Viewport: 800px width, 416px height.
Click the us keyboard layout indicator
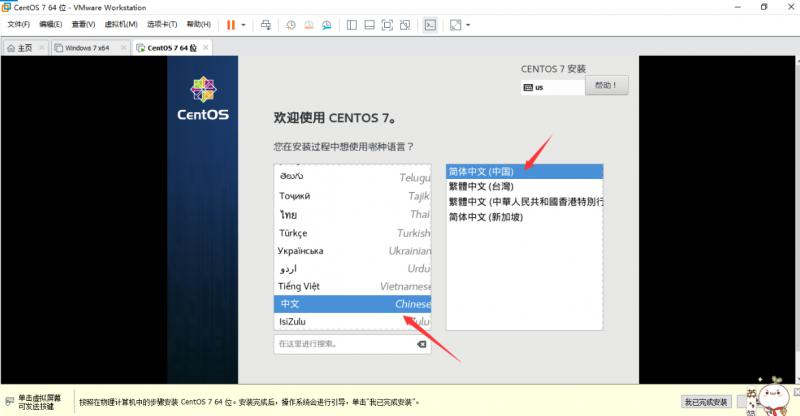(553, 87)
